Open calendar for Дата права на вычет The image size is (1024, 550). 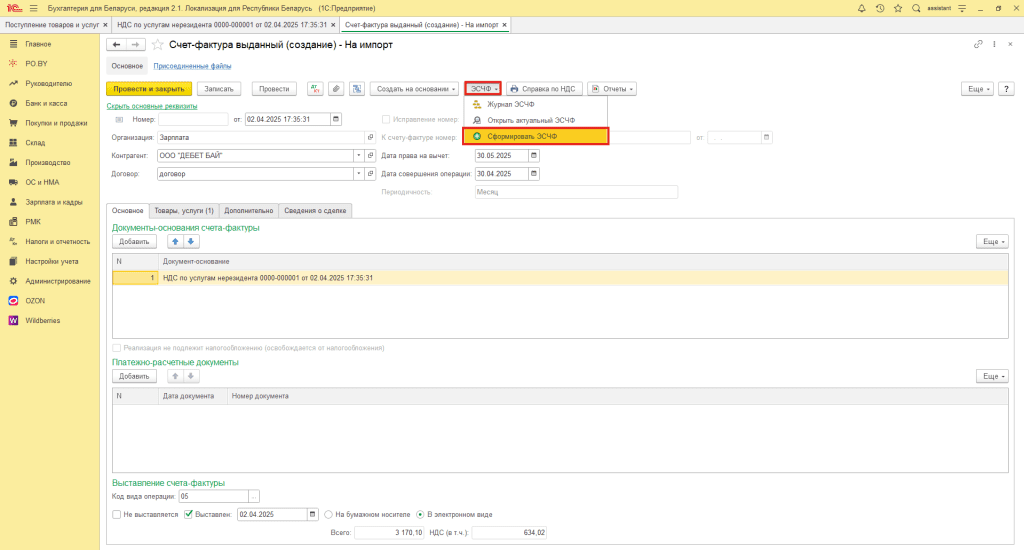[x=534, y=155]
